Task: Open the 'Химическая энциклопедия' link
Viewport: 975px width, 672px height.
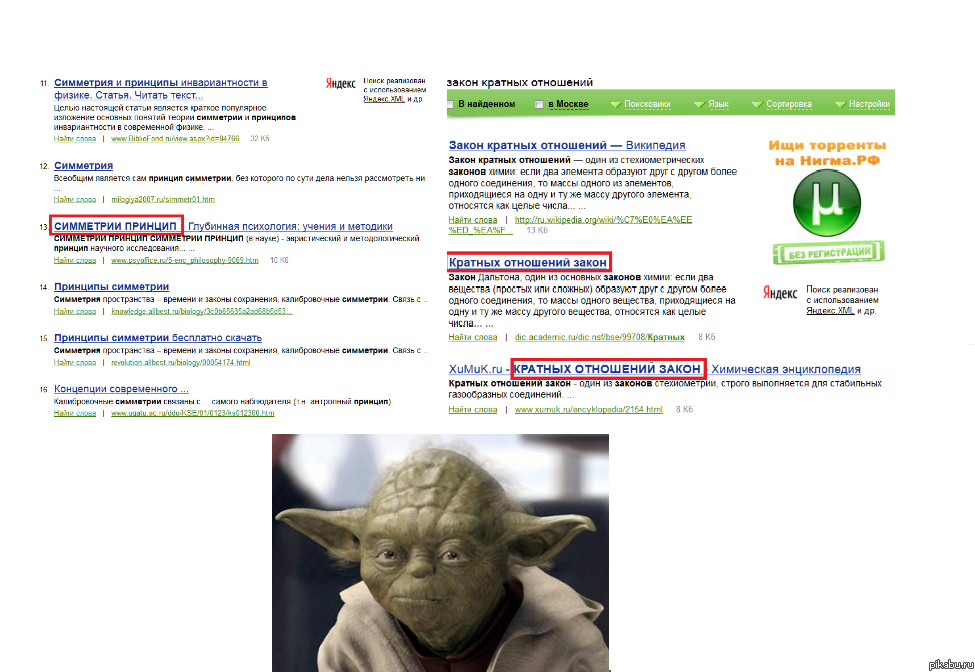Action: pos(786,369)
